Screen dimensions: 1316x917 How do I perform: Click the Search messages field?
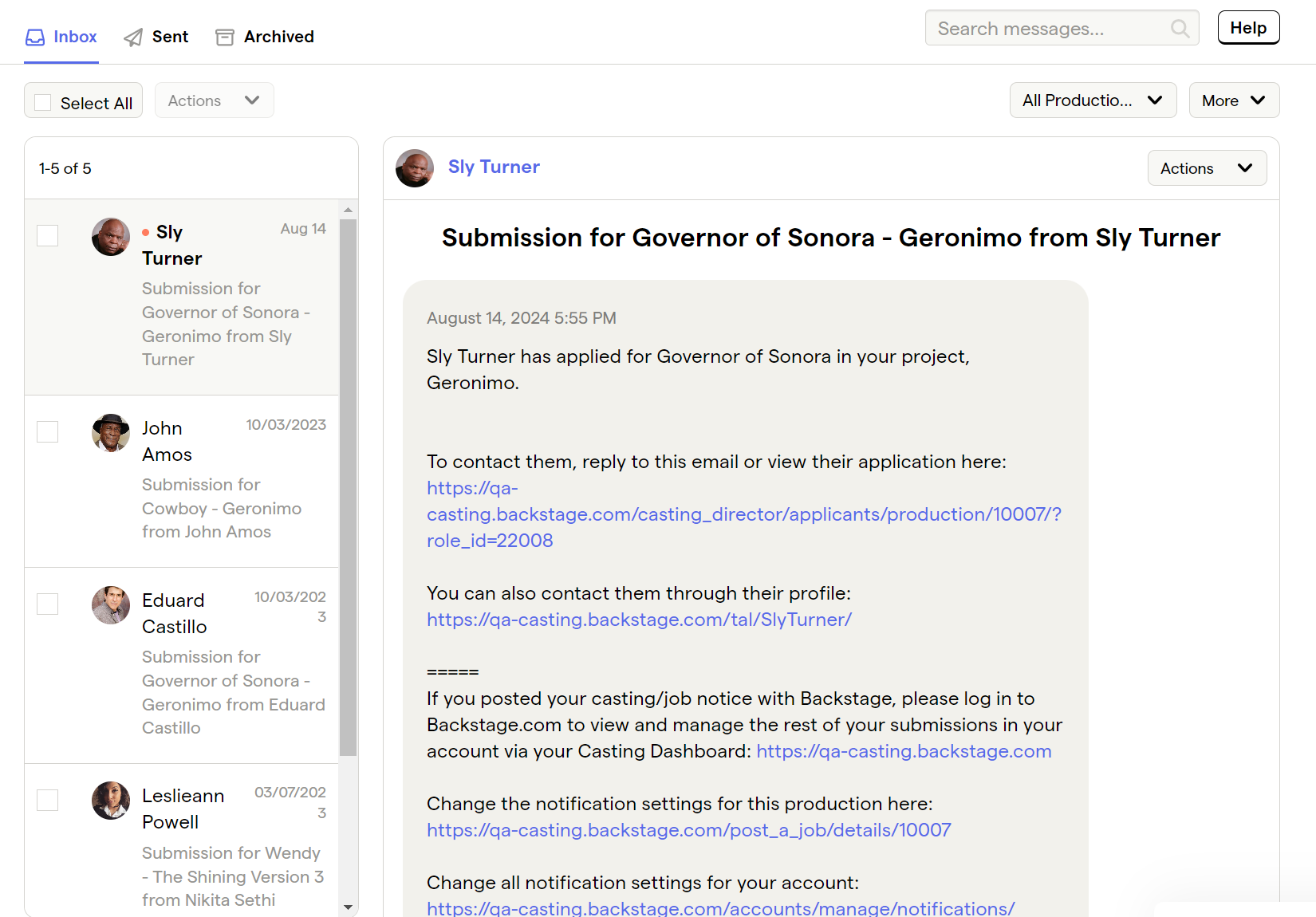coord(1062,28)
